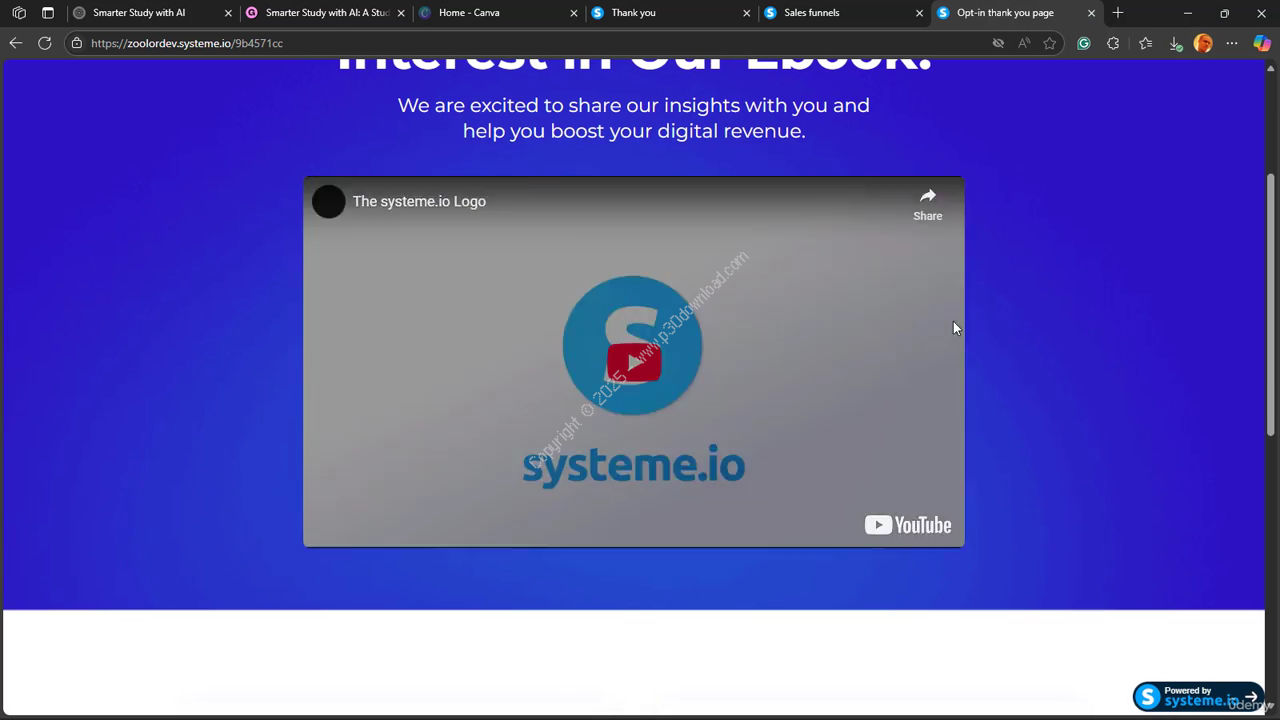Click 'help you boost your digital revenue.' text
Screen dimensions: 1280x720
point(633,131)
